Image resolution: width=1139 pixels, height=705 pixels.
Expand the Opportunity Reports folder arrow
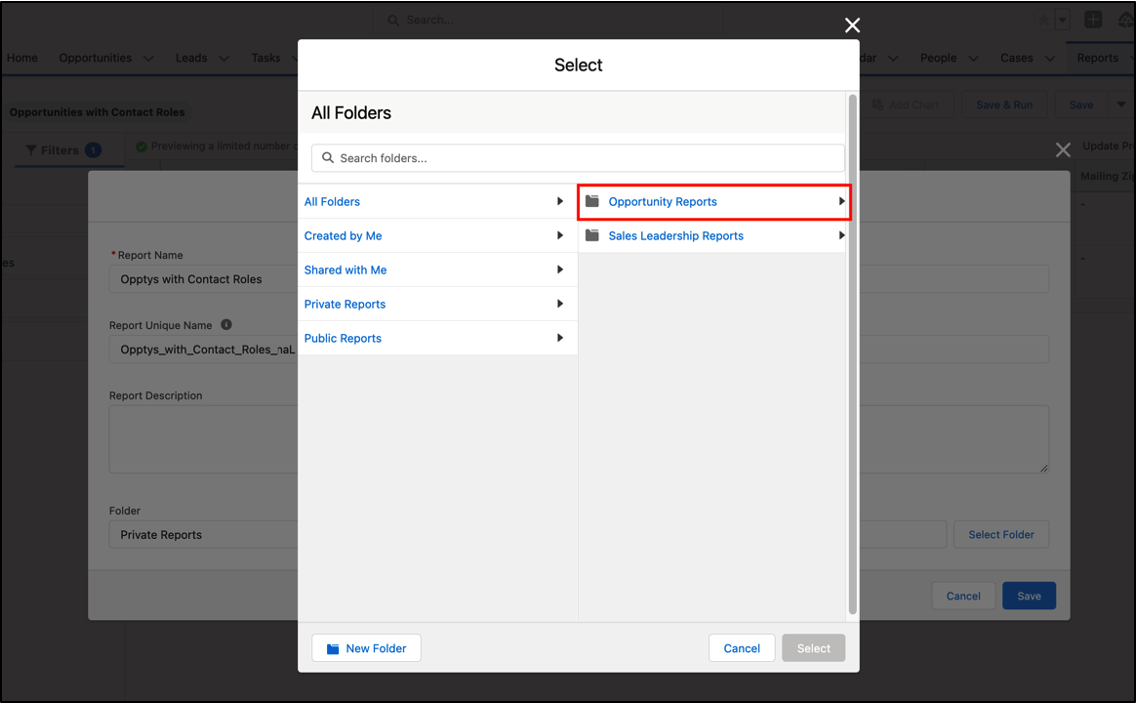point(841,202)
